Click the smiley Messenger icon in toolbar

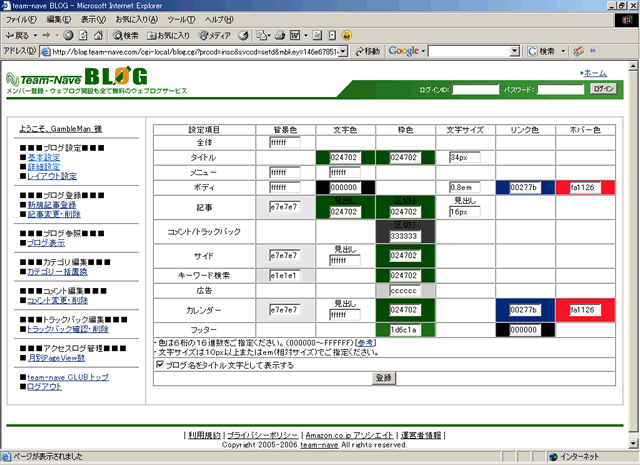[x=346, y=35]
